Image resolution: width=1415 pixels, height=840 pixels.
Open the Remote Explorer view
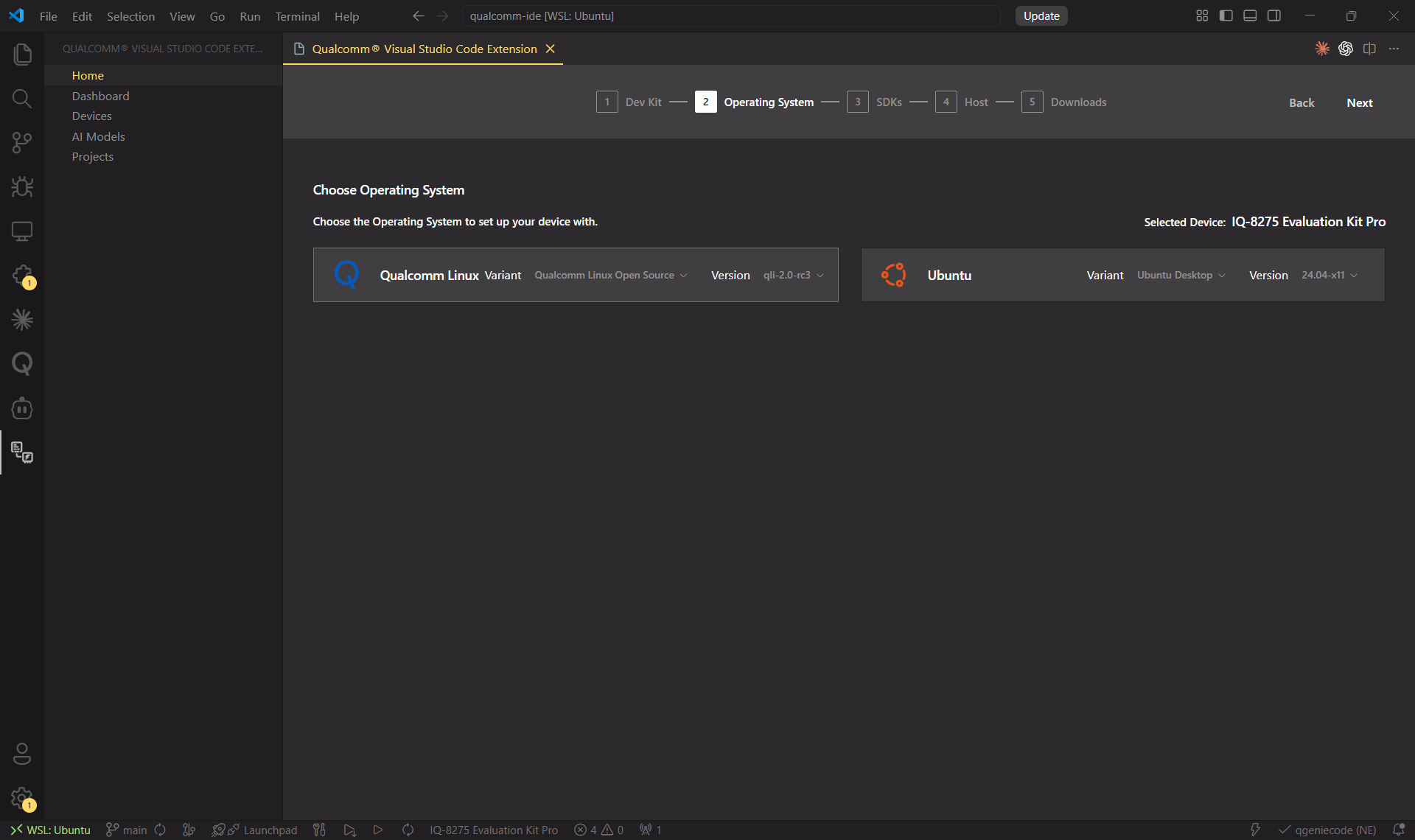[x=22, y=231]
